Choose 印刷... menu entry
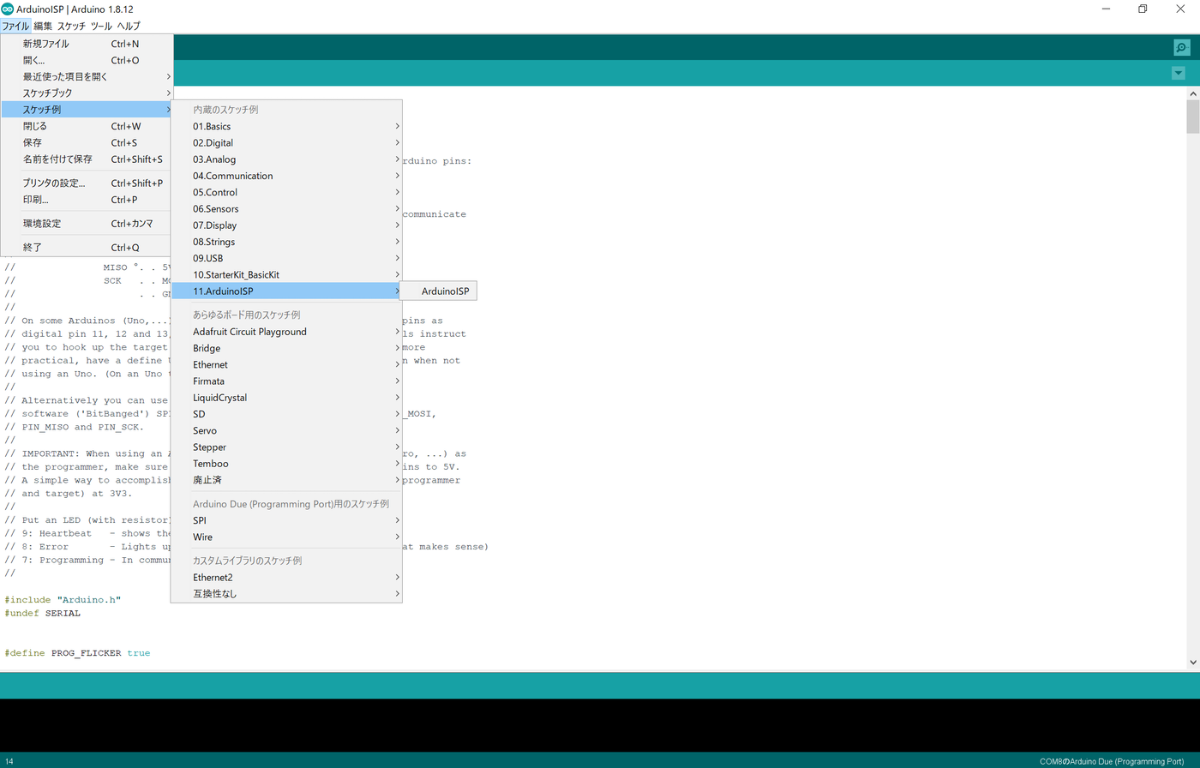1200x768 pixels. coord(87,199)
